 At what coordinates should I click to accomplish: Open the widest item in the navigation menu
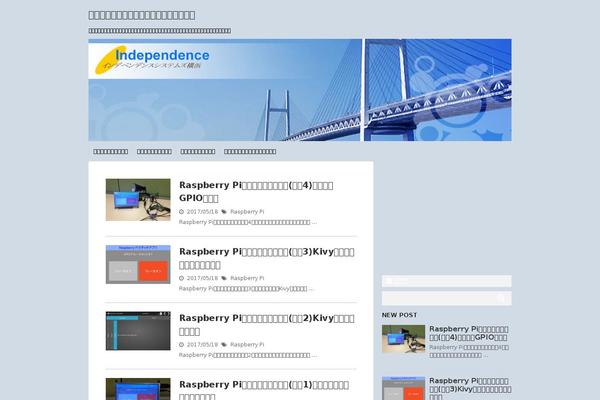coord(250,152)
